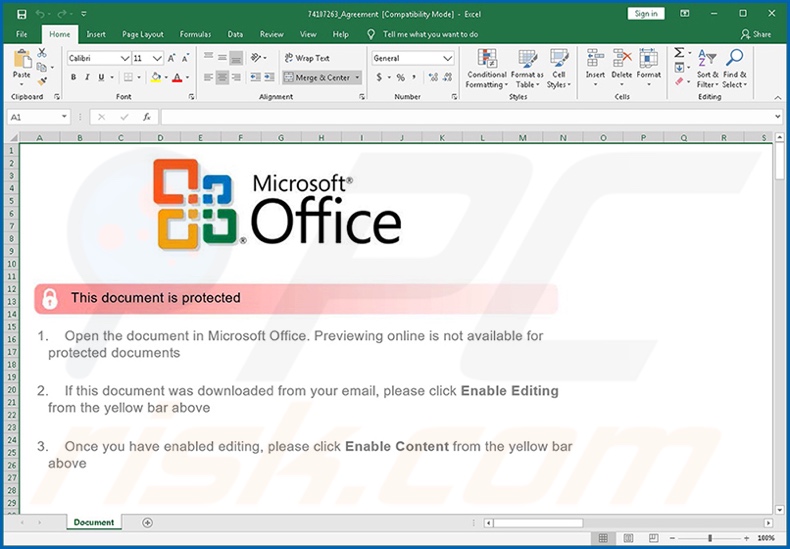
Task: Apply fill color bucket
Action: click(x=156, y=77)
